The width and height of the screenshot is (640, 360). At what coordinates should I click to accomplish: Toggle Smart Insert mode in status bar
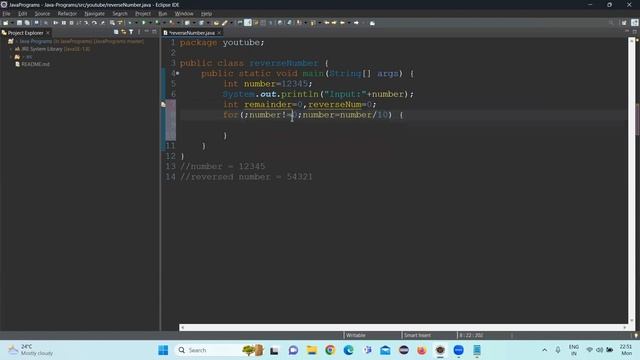coord(418,336)
